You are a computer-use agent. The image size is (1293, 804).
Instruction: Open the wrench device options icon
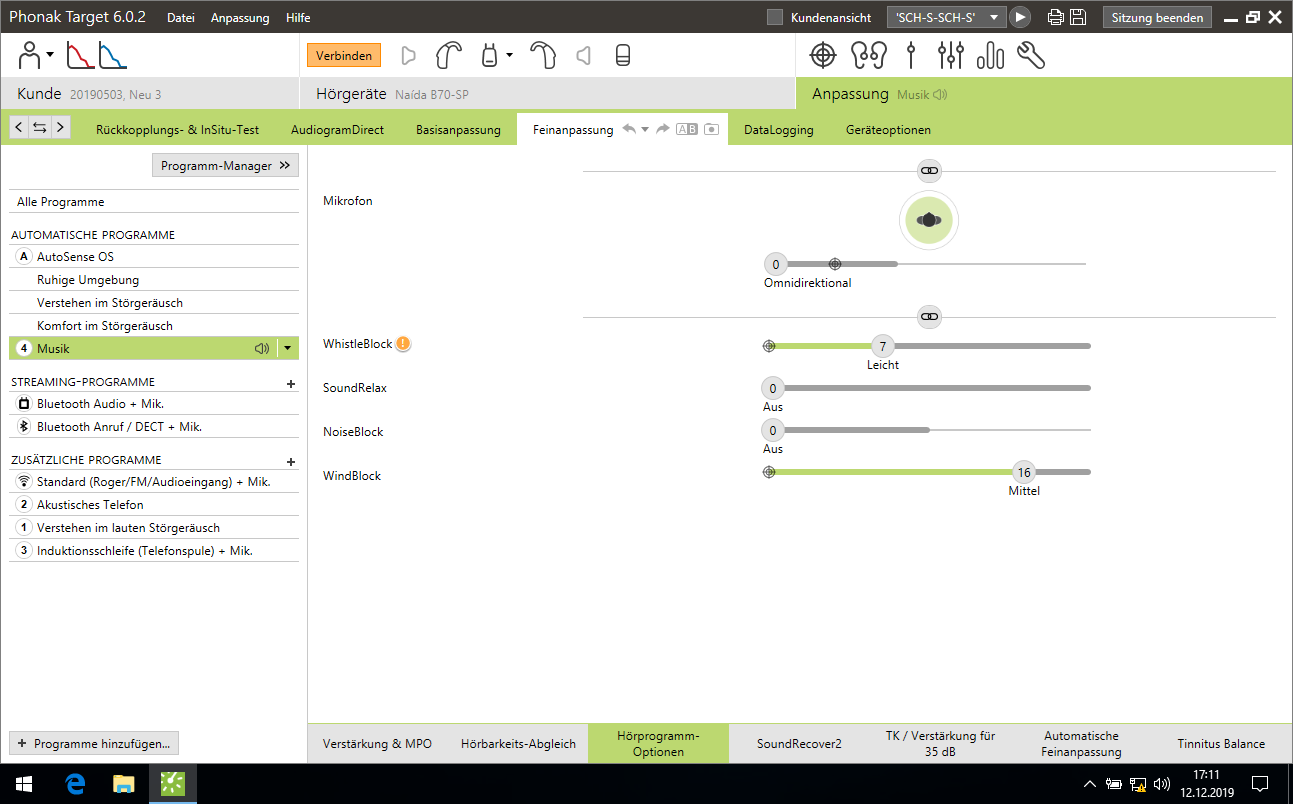[x=1030, y=56]
